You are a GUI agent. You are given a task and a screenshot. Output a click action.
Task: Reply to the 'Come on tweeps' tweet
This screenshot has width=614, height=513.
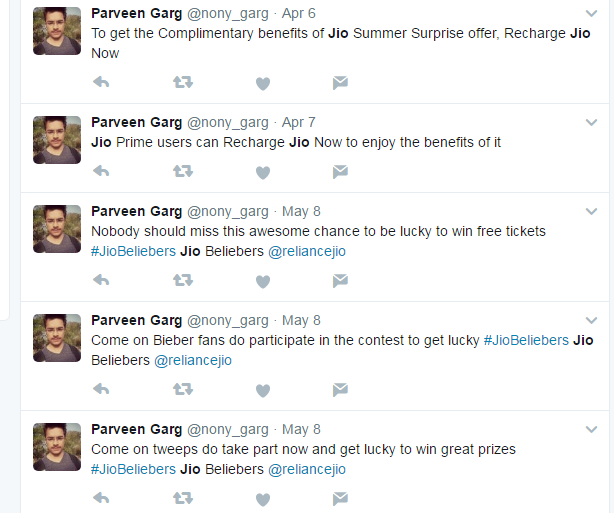tap(101, 498)
